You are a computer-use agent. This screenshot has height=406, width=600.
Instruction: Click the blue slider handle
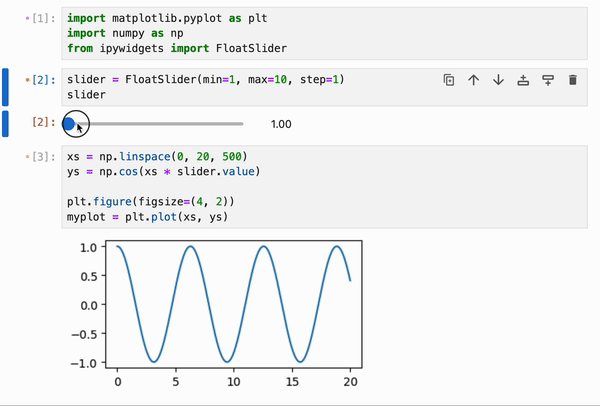point(68,124)
